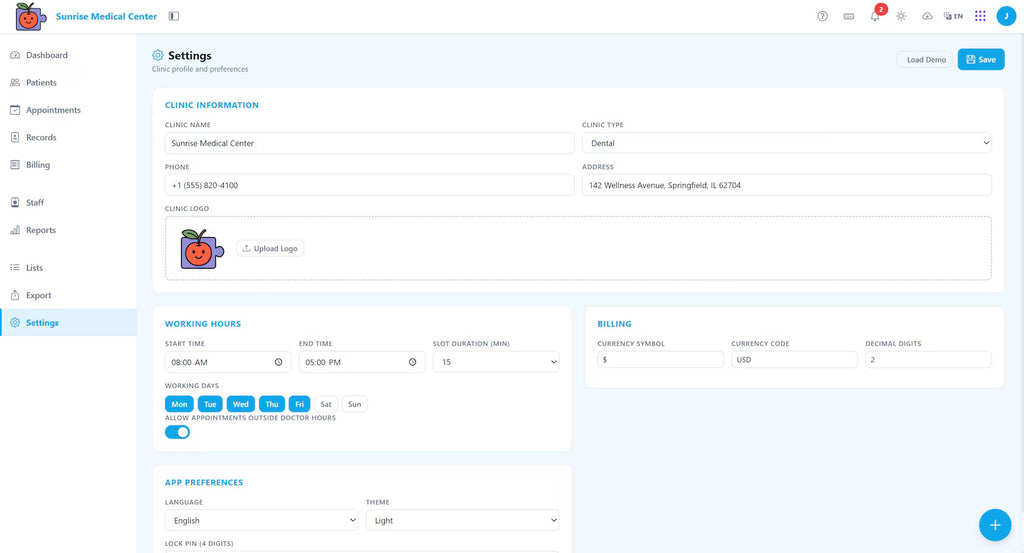Go to Dashboard in sidebar

coord(69,55)
